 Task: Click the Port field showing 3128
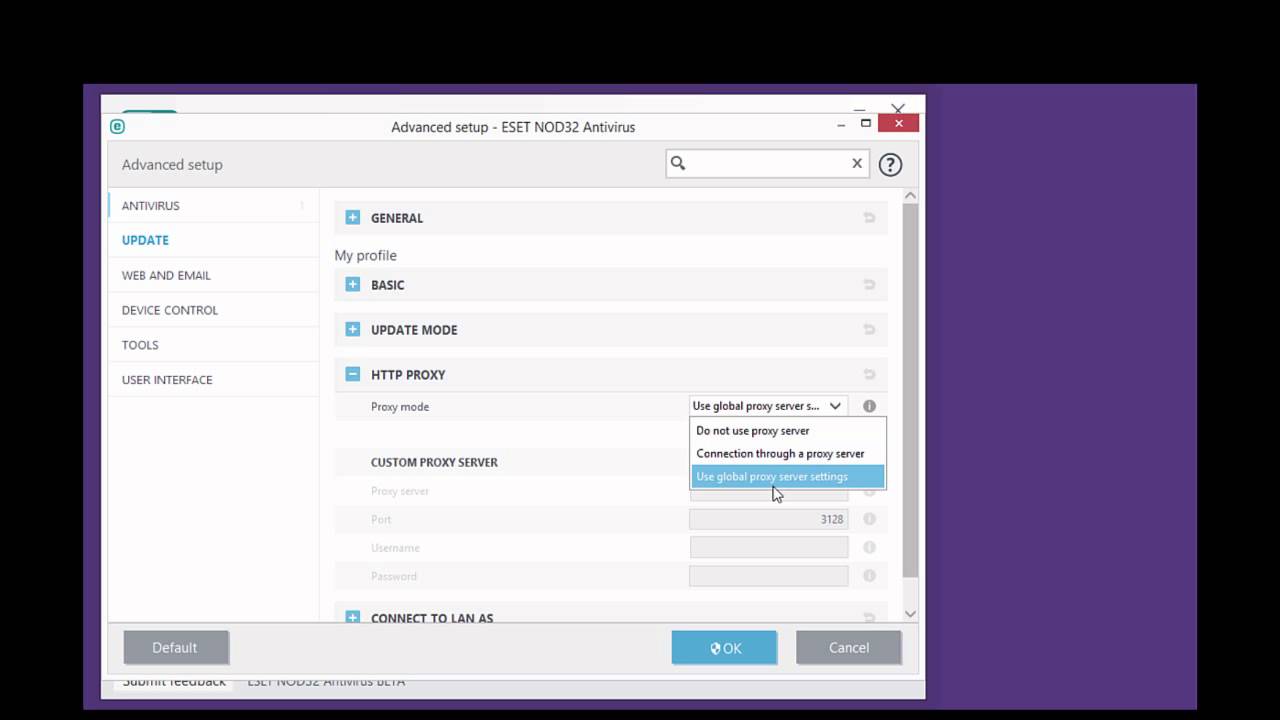tap(769, 519)
